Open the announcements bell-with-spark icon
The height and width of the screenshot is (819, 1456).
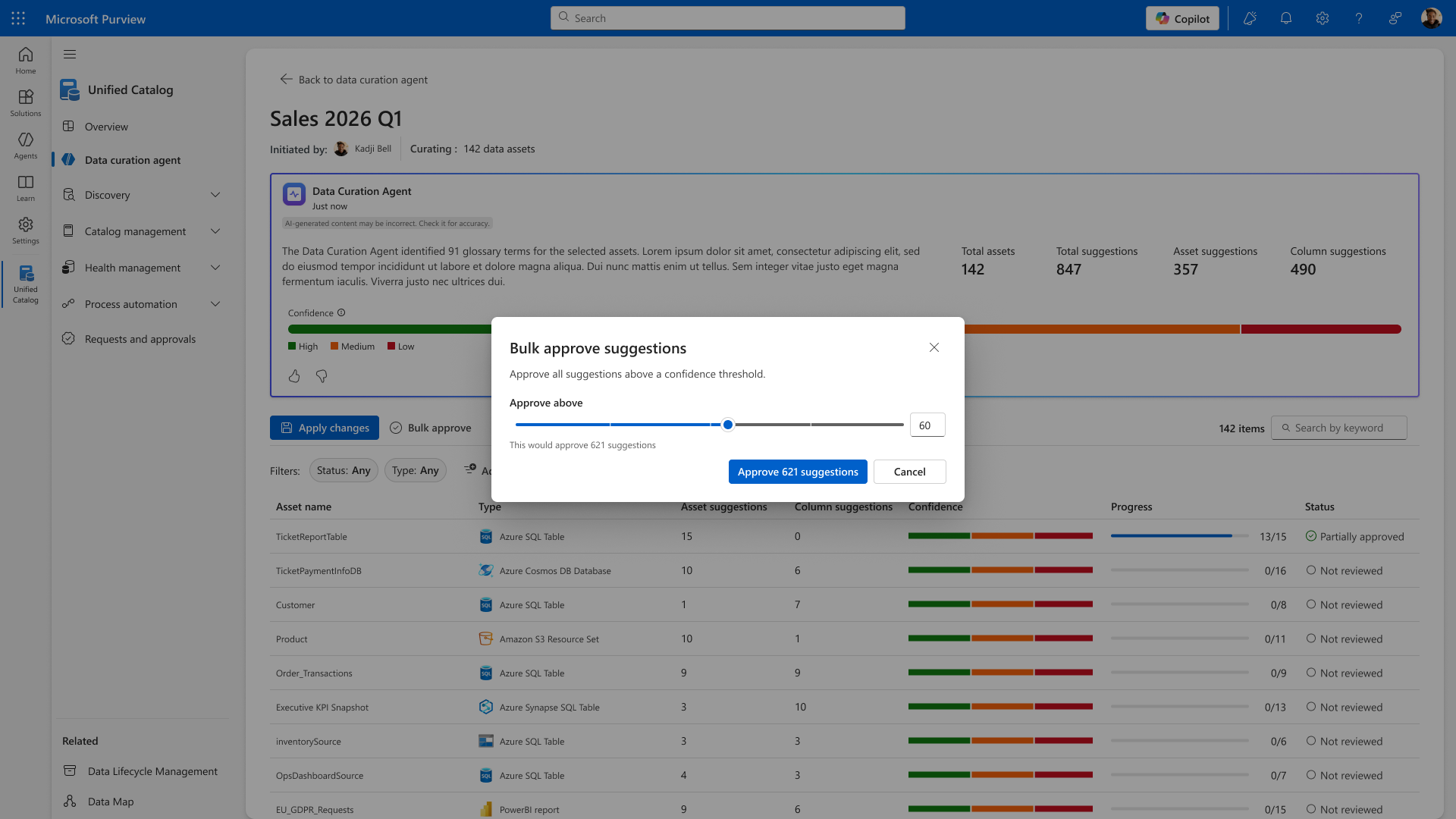tap(1250, 18)
